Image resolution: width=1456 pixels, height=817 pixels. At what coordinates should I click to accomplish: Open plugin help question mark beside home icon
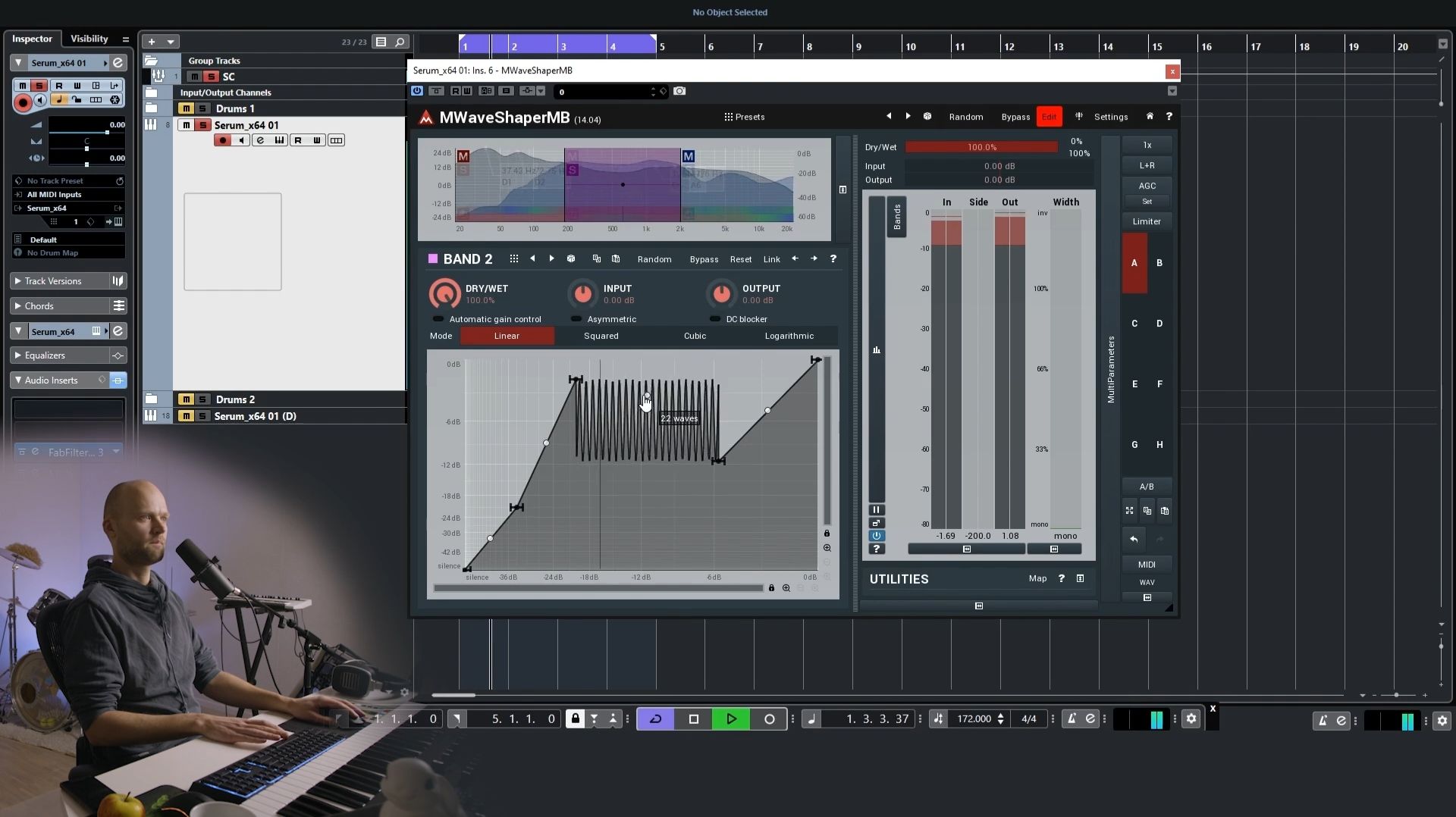click(1169, 117)
